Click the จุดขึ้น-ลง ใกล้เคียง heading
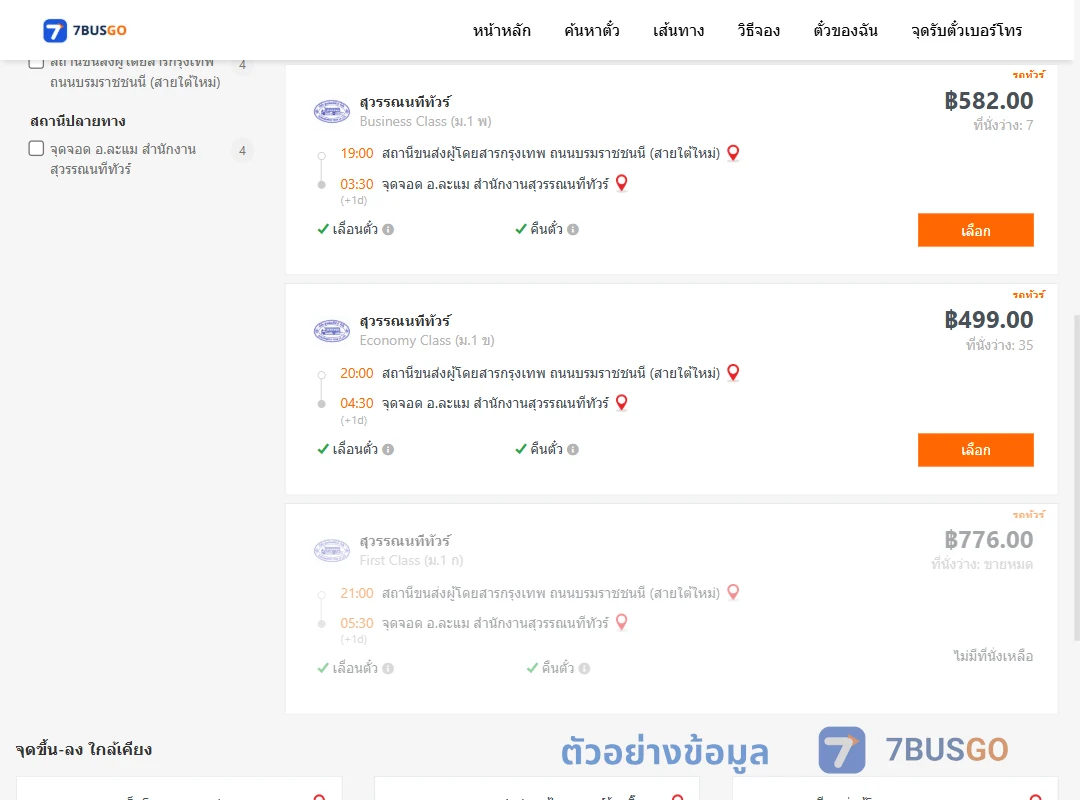 [x=83, y=750]
